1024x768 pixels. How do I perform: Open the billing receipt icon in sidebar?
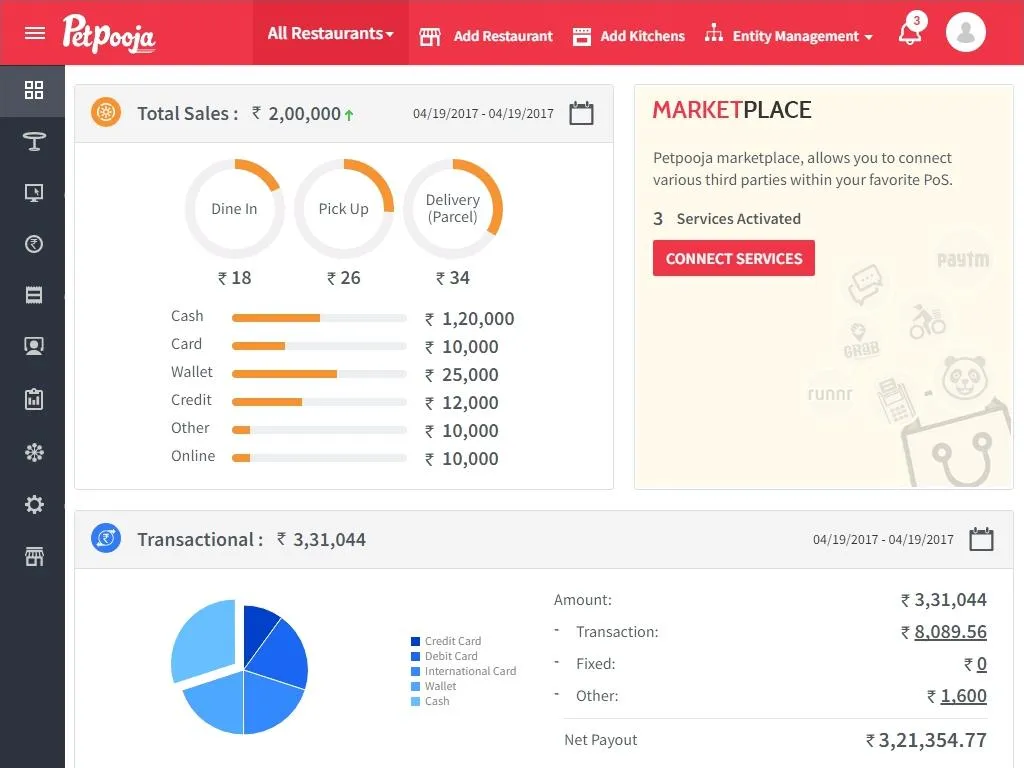[x=34, y=294]
